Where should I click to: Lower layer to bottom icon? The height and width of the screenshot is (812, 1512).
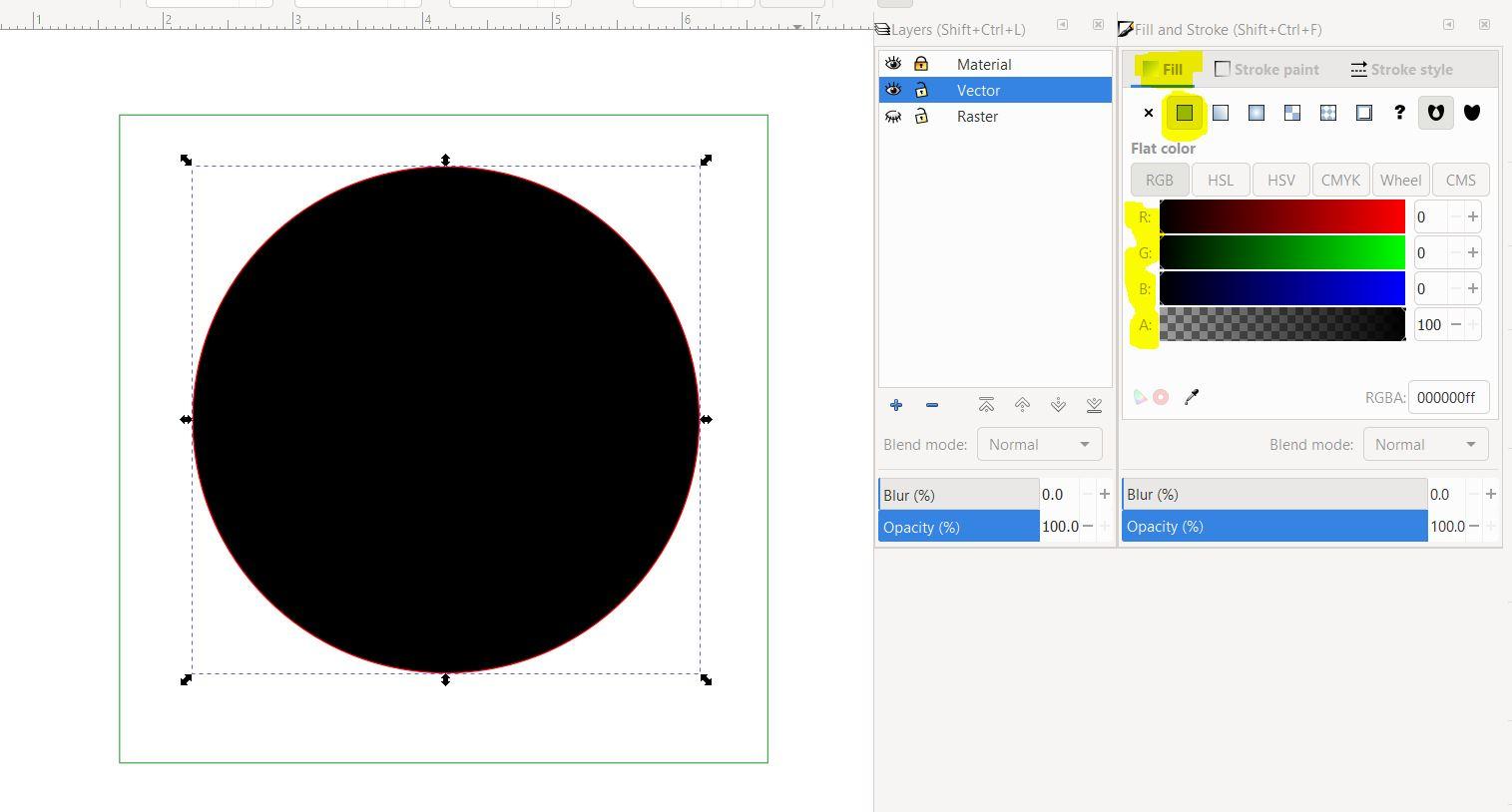point(1094,405)
